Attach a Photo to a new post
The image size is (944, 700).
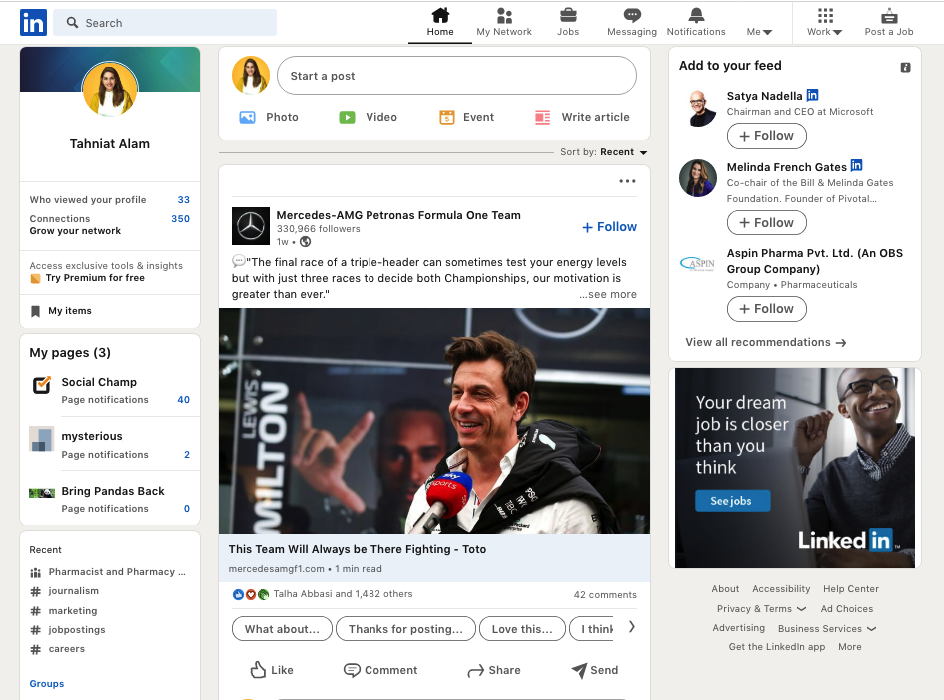point(268,117)
